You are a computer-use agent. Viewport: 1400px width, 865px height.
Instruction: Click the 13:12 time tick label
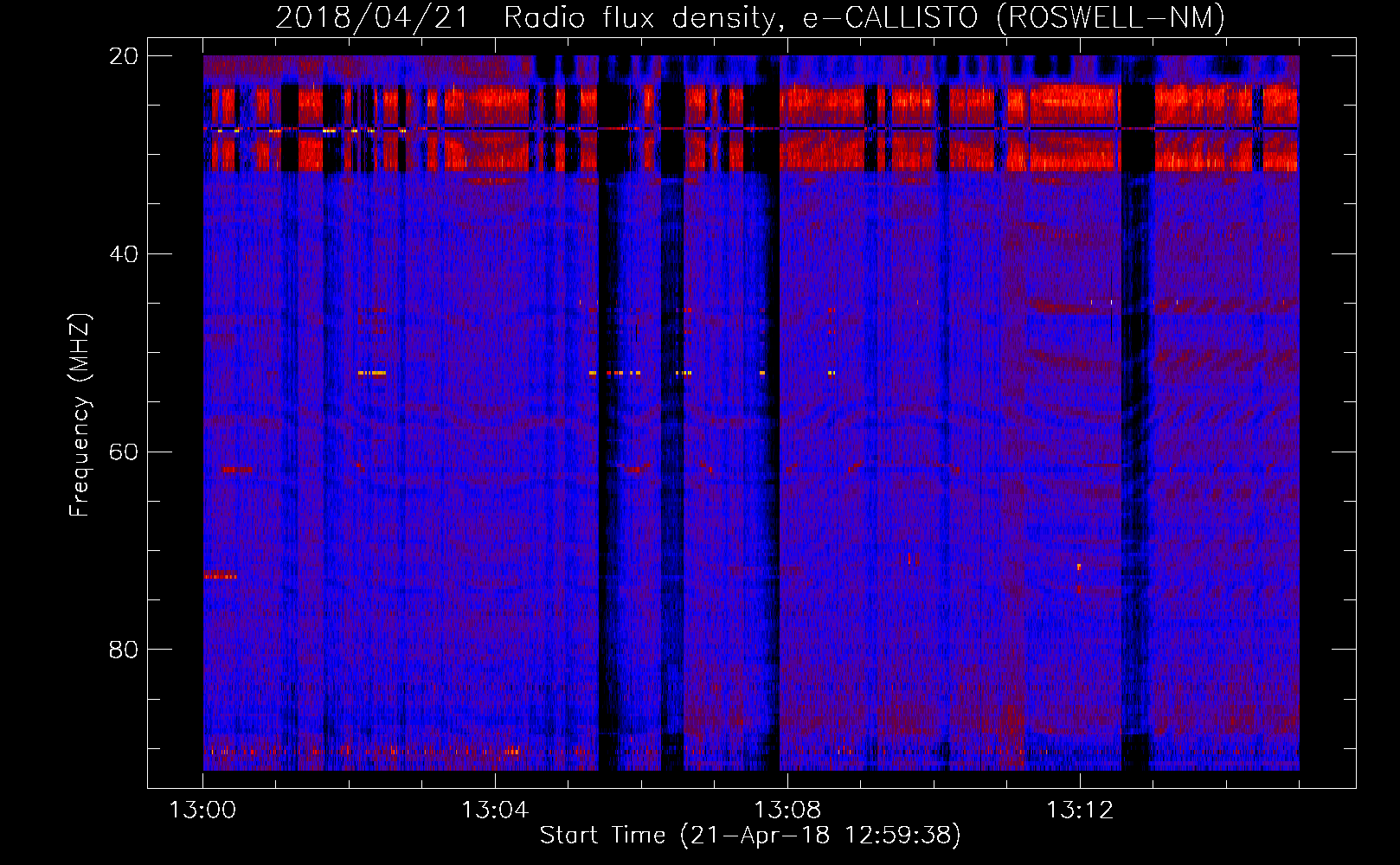(x=1080, y=811)
